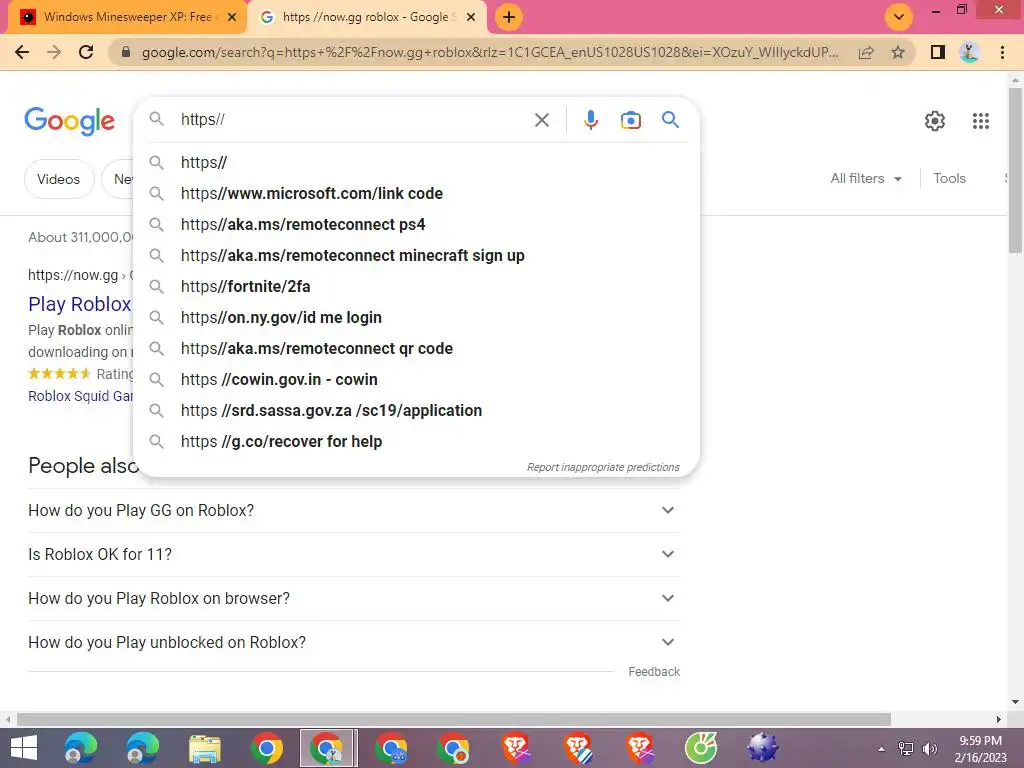Choose suggestion remoteconnect minecraft sign up
Screen dimensions: 1024x768
(x=416, y=255)
